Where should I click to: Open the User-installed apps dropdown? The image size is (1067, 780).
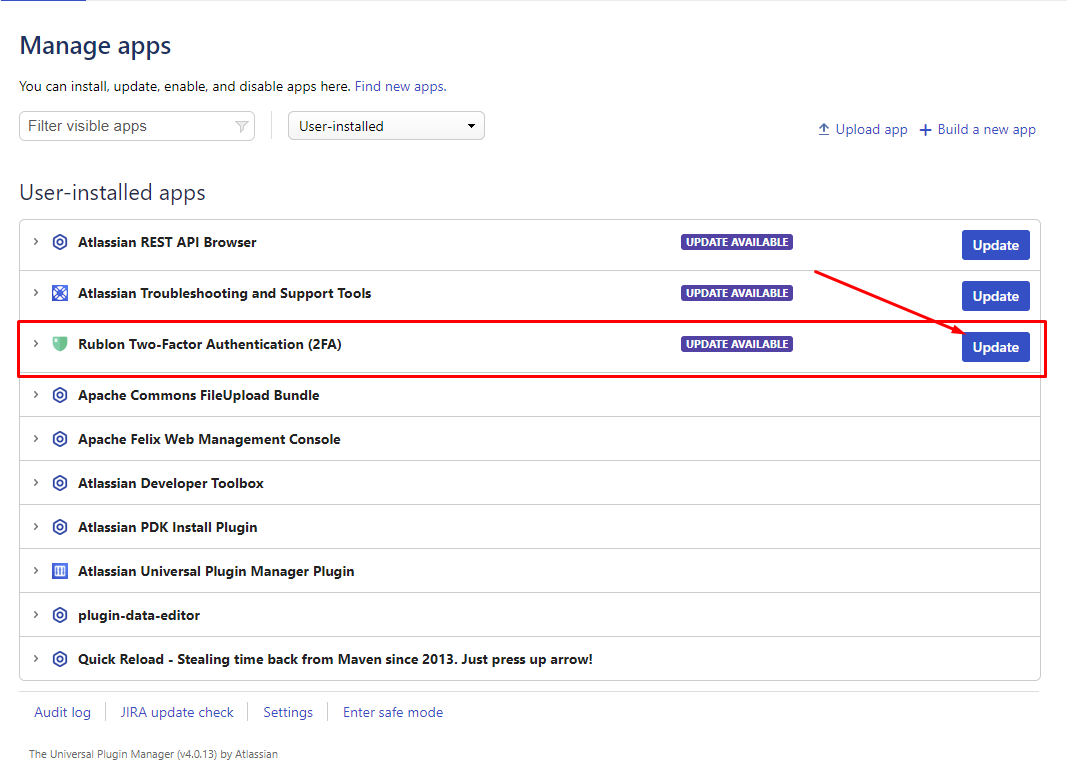(386, 126)
